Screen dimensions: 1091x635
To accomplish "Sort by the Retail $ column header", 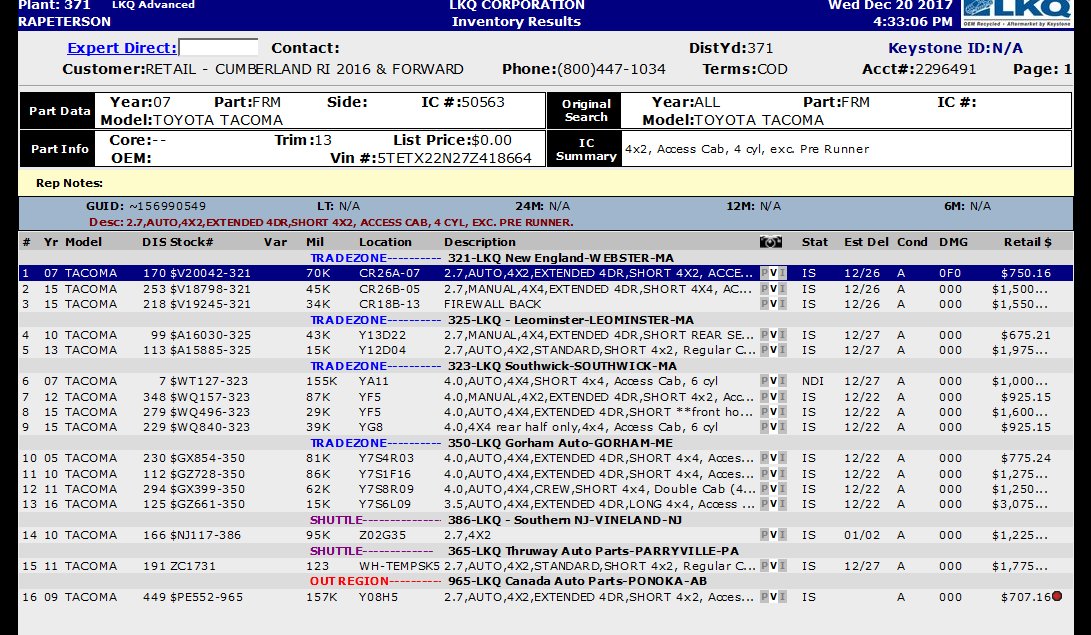I will (x=1028, y=242).
